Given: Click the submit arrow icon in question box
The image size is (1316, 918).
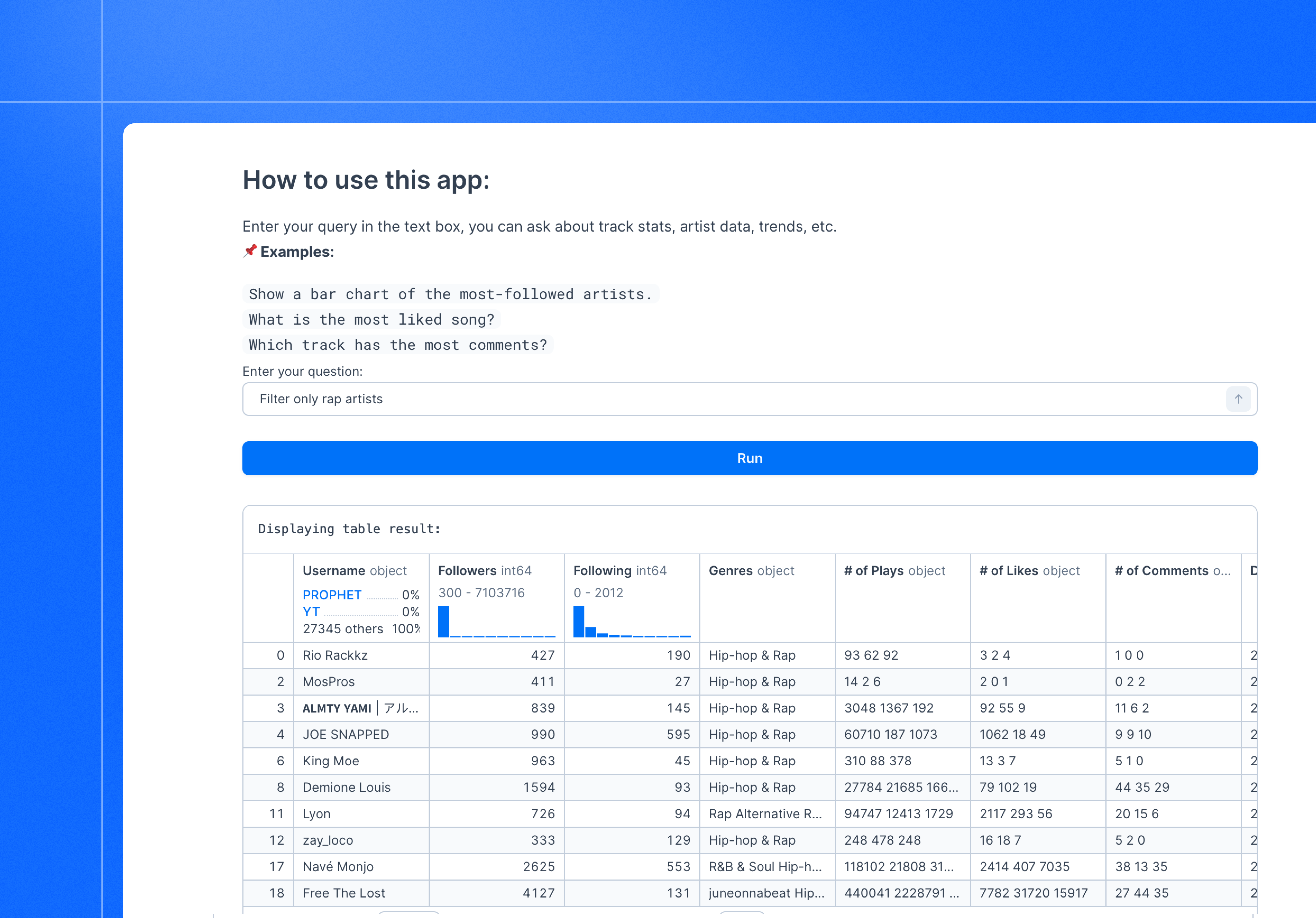Looking at the screenshot, I should [1238, 399].
